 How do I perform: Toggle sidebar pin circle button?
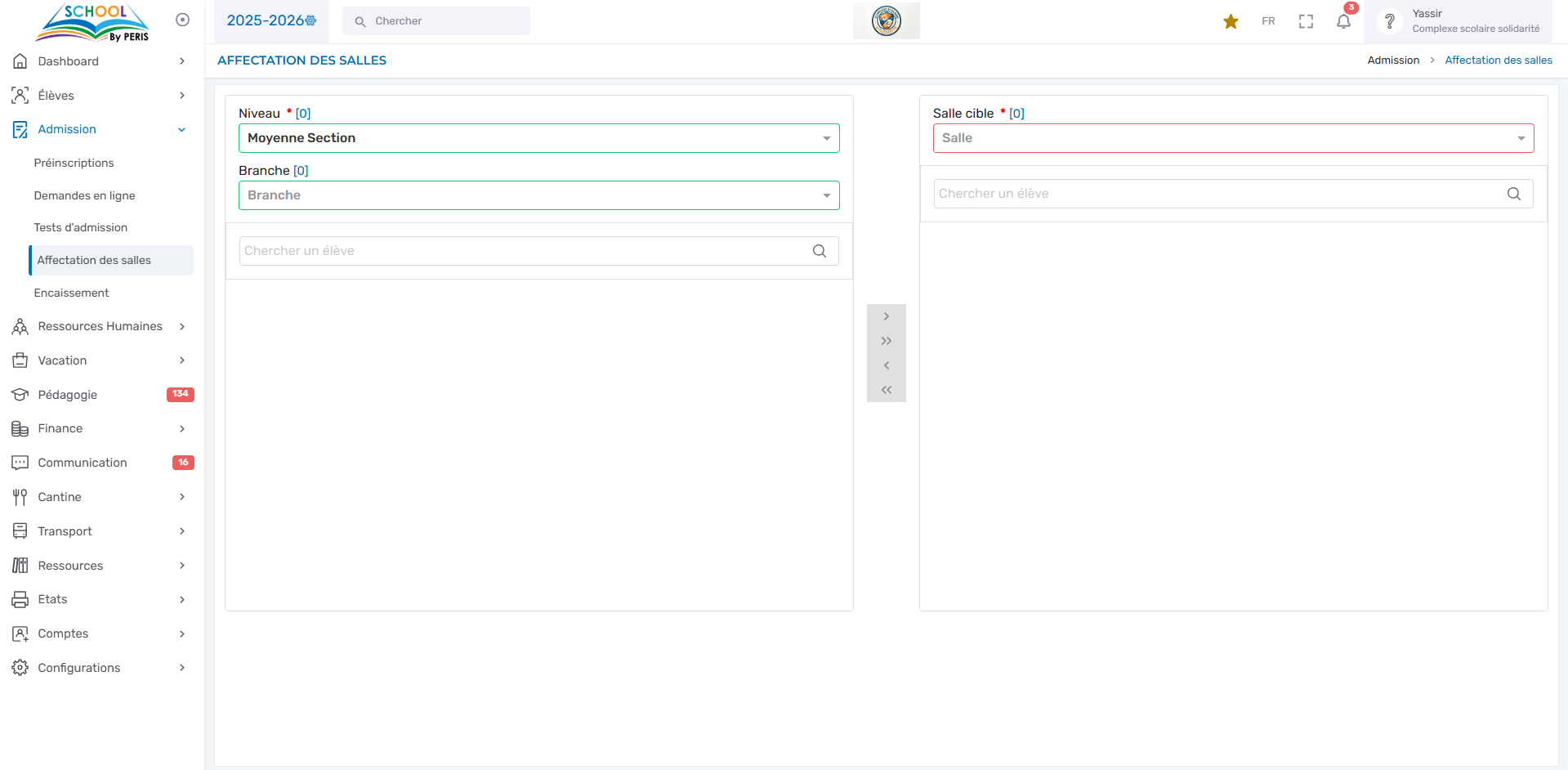point(183,20)
